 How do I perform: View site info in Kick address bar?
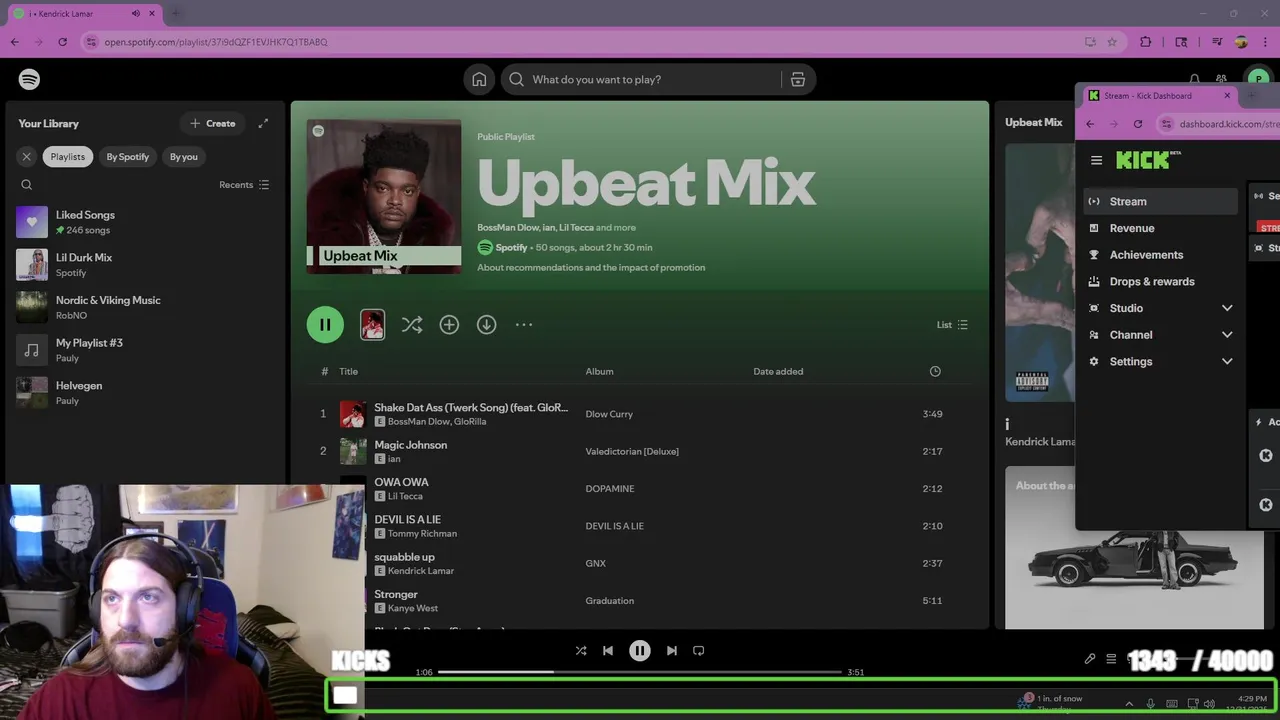click(1166, 124)
